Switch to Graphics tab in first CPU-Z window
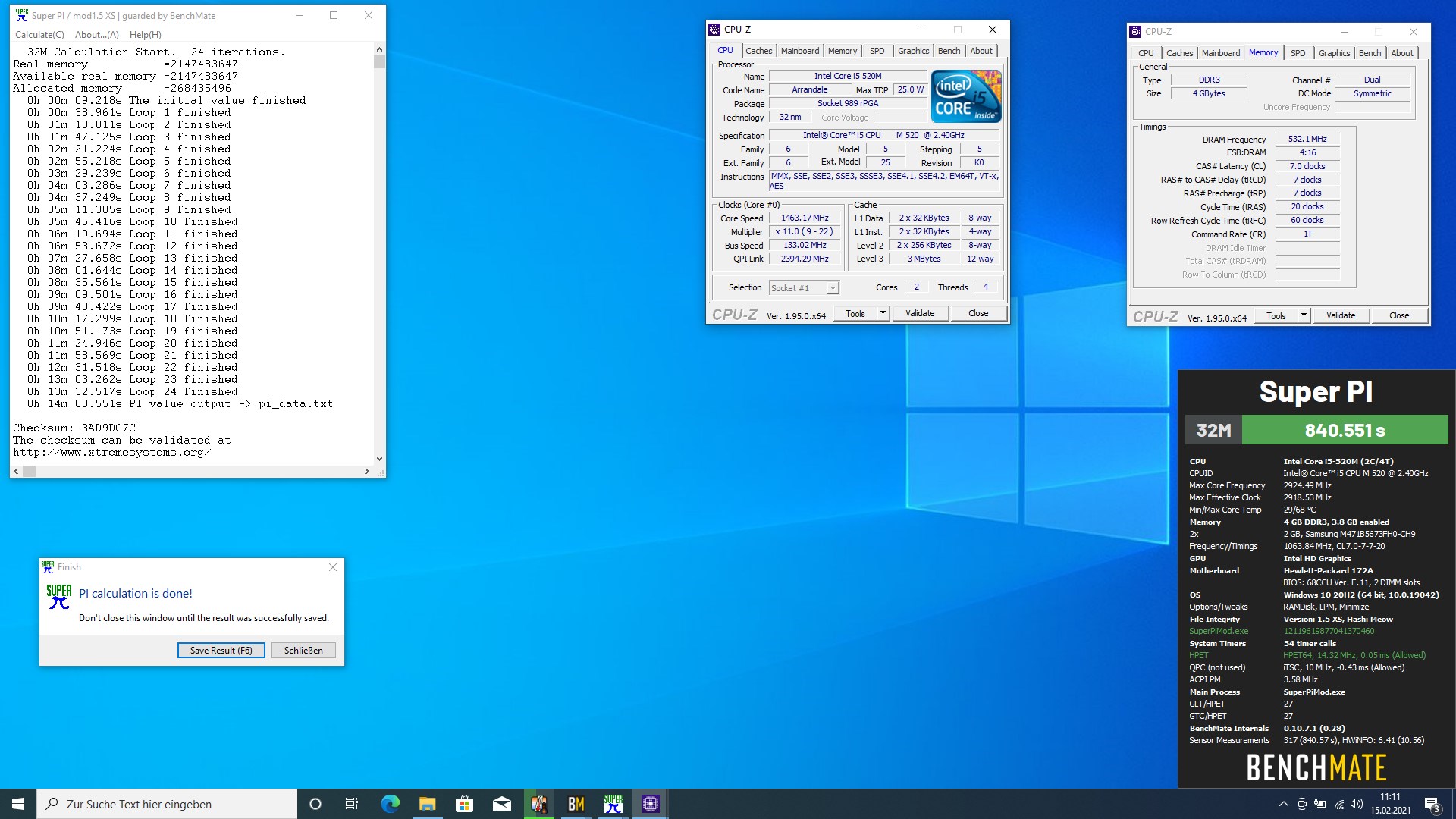Image resolution: width=1456 pixels, height=819 pixels. pos(913,51)
